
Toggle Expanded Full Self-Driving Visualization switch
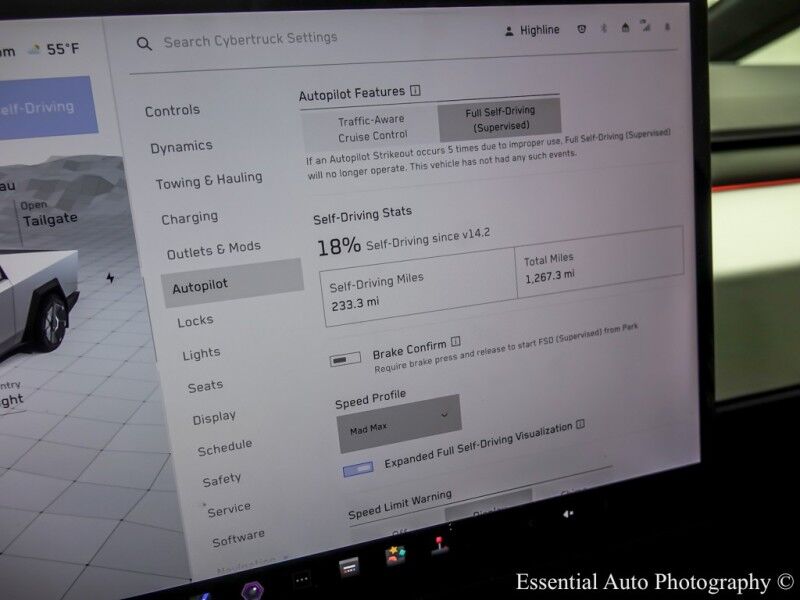(x=357, y=468)
